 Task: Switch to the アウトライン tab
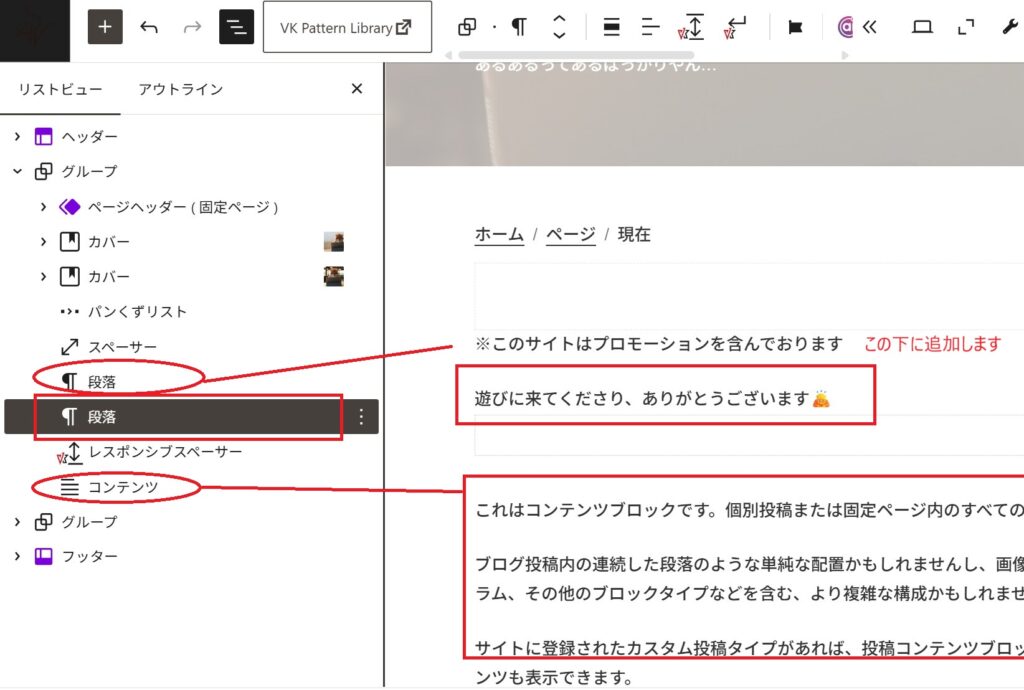tap(181, 89)
